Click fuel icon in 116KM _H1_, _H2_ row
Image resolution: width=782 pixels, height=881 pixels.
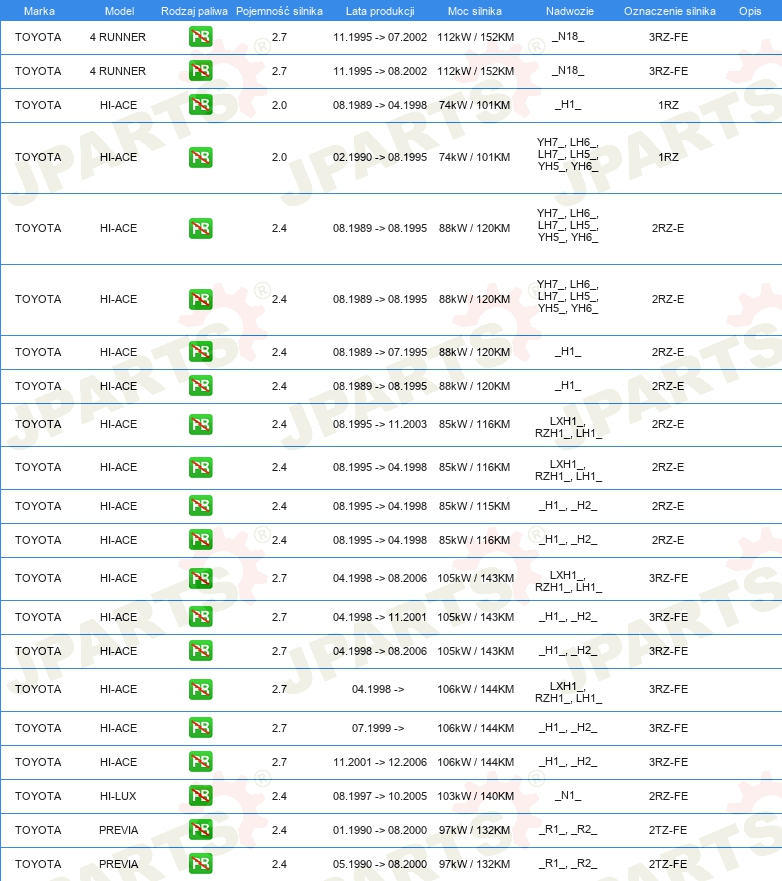[201, 539]
